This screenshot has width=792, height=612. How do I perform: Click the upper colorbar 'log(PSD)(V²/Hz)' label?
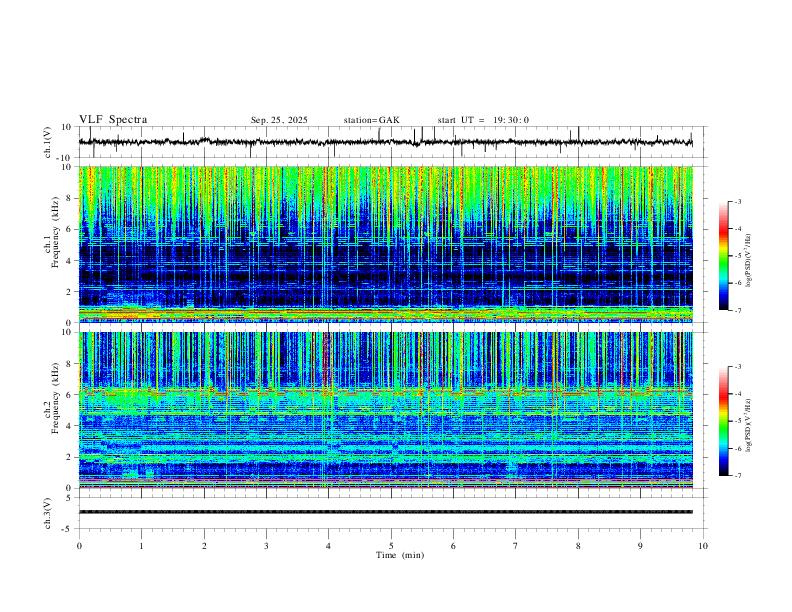point(748,261)
